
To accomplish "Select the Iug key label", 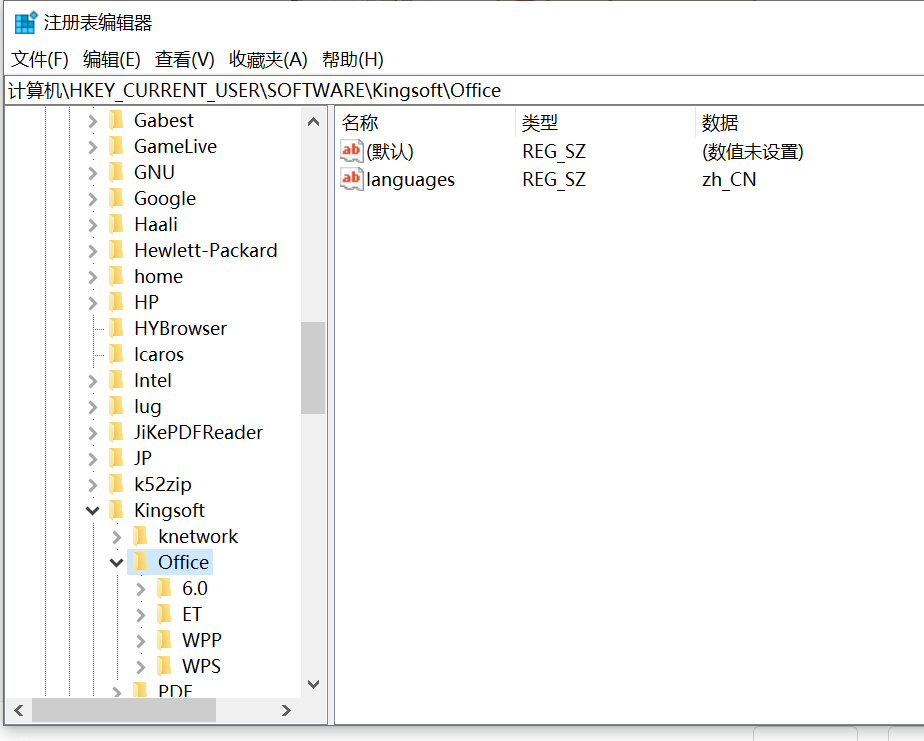I will (x=148, y=406).
